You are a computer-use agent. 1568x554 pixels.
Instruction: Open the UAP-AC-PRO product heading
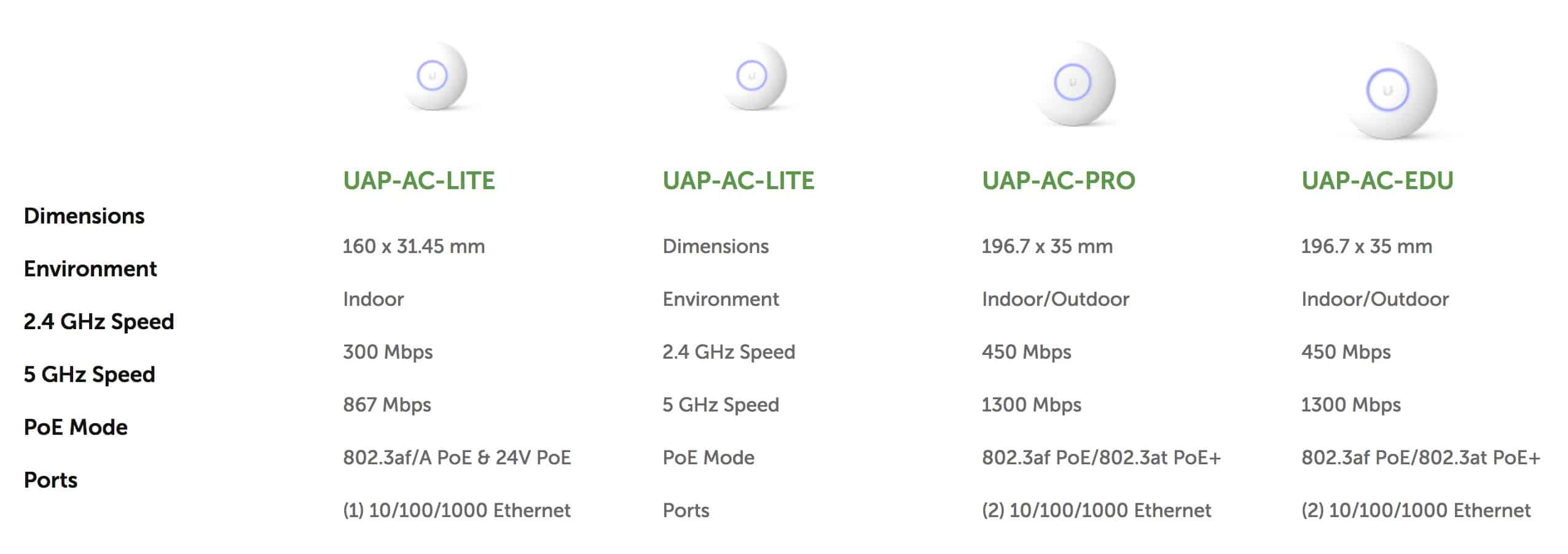(1058, 181)
